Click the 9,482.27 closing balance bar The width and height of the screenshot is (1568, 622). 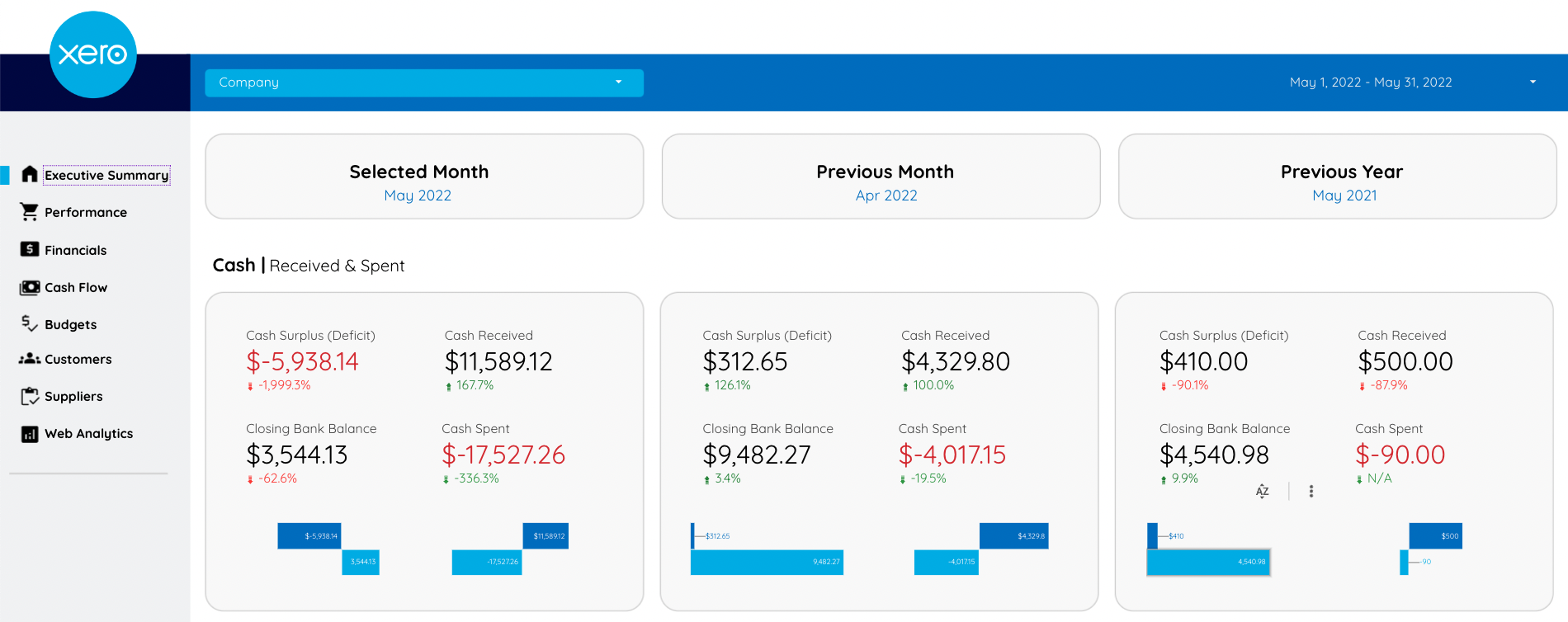point(767,562)
